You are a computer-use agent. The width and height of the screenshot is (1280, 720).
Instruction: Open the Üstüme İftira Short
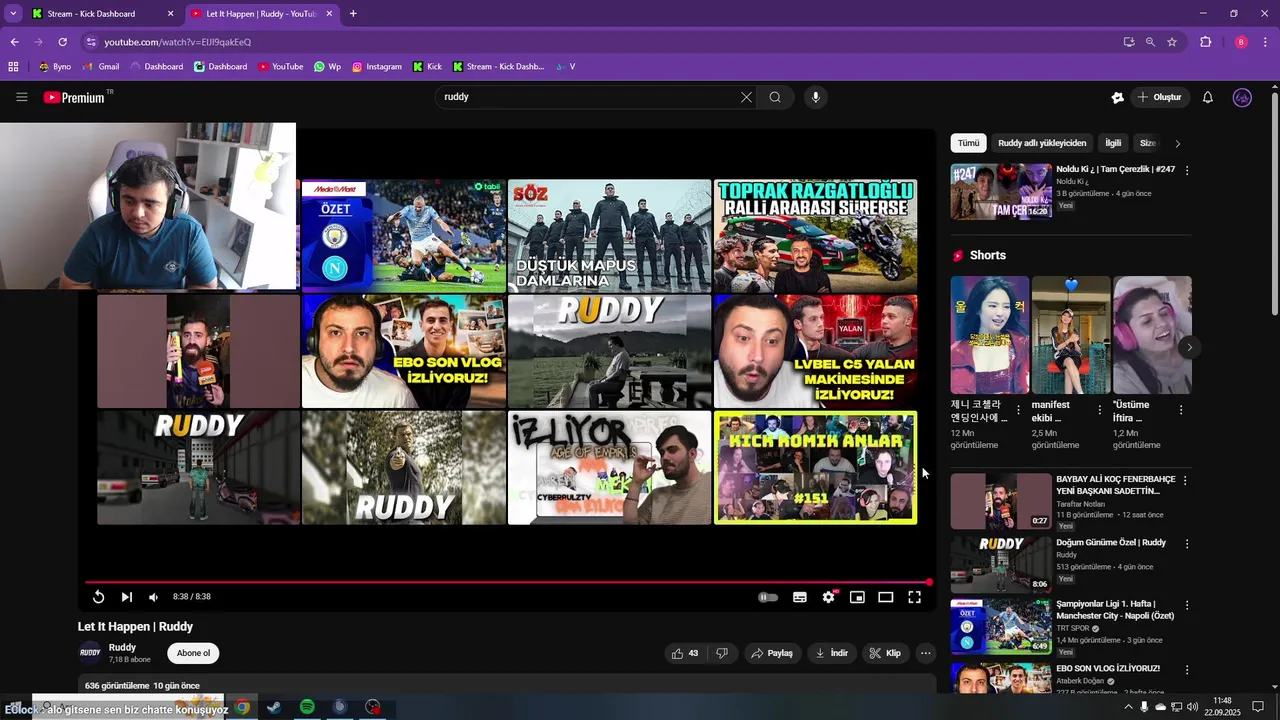[1152, 335]
